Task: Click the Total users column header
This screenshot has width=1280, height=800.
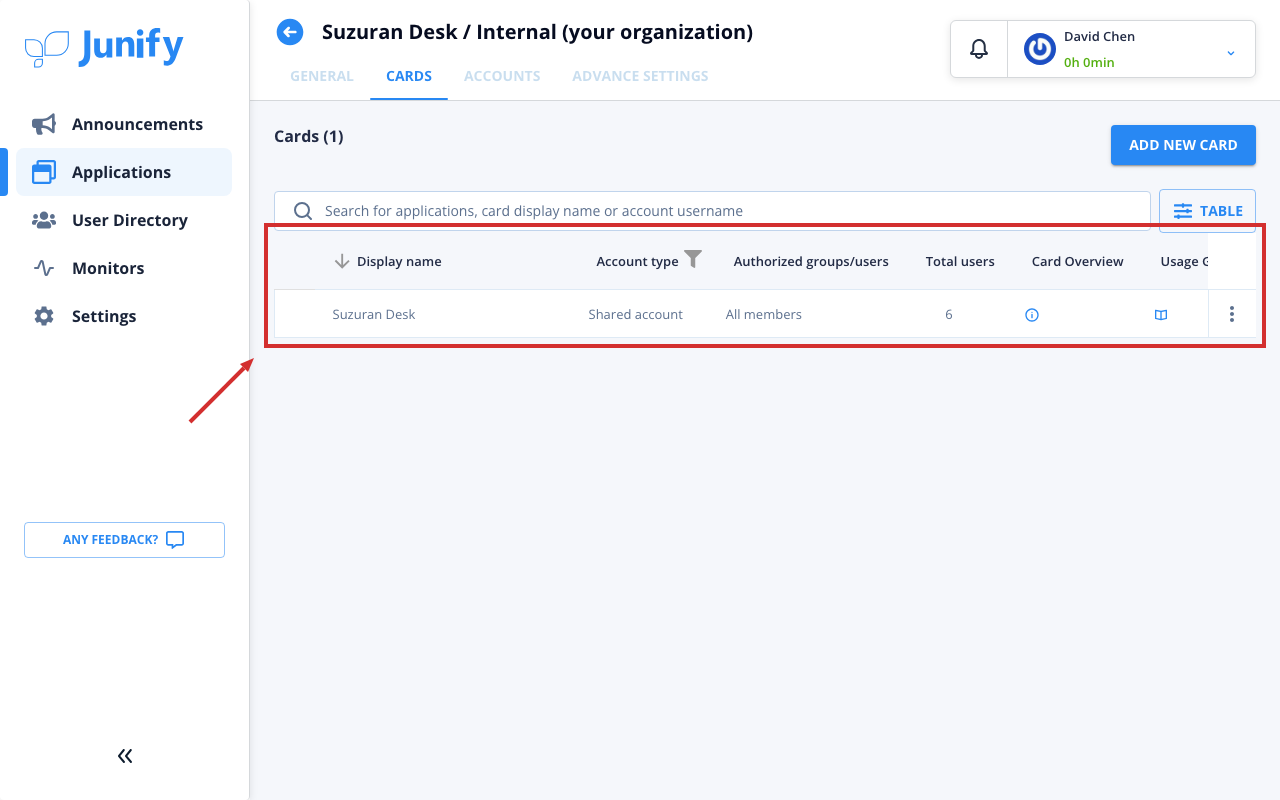Action: point(960,261)
